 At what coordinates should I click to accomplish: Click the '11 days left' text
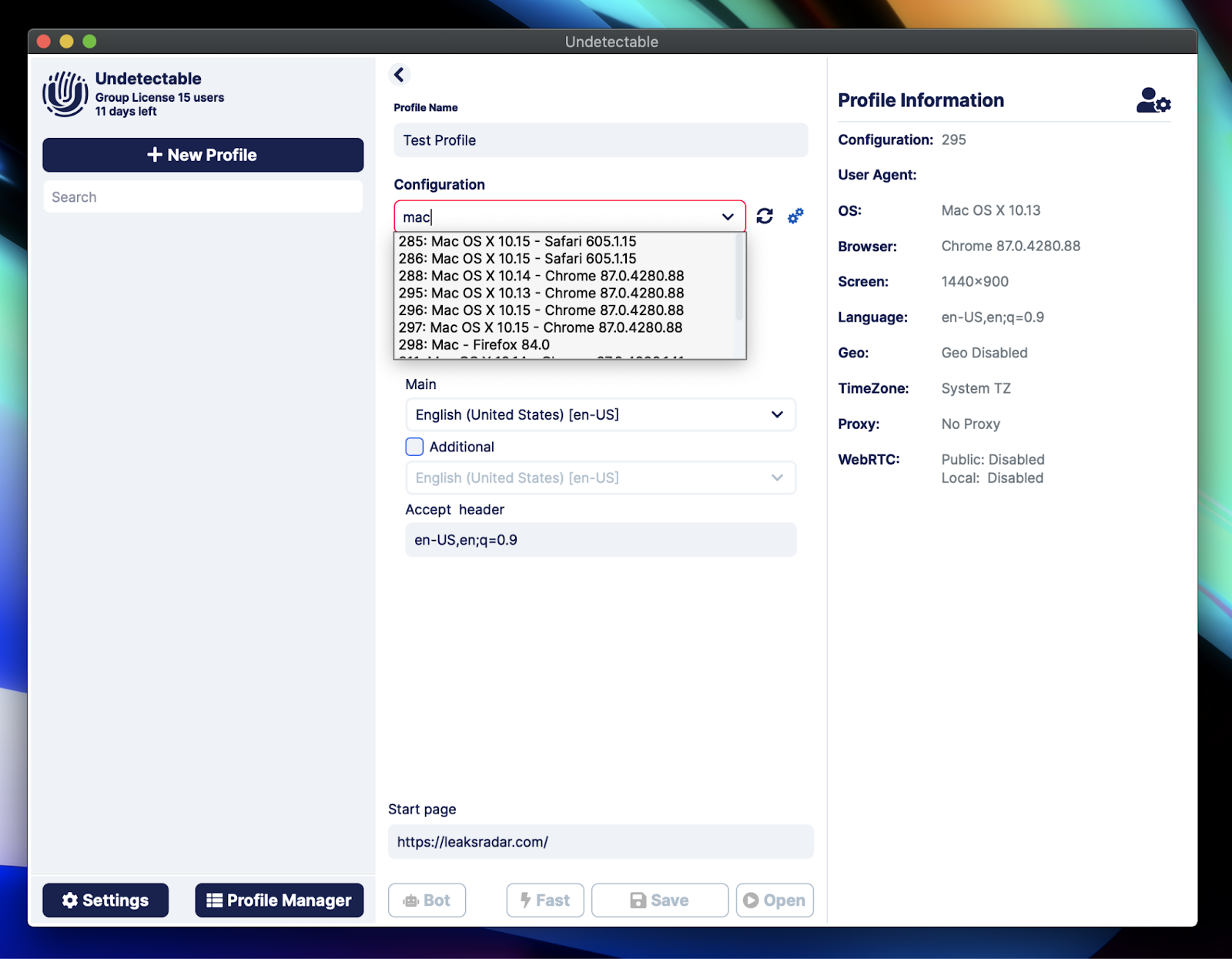[x=126, y=112]
